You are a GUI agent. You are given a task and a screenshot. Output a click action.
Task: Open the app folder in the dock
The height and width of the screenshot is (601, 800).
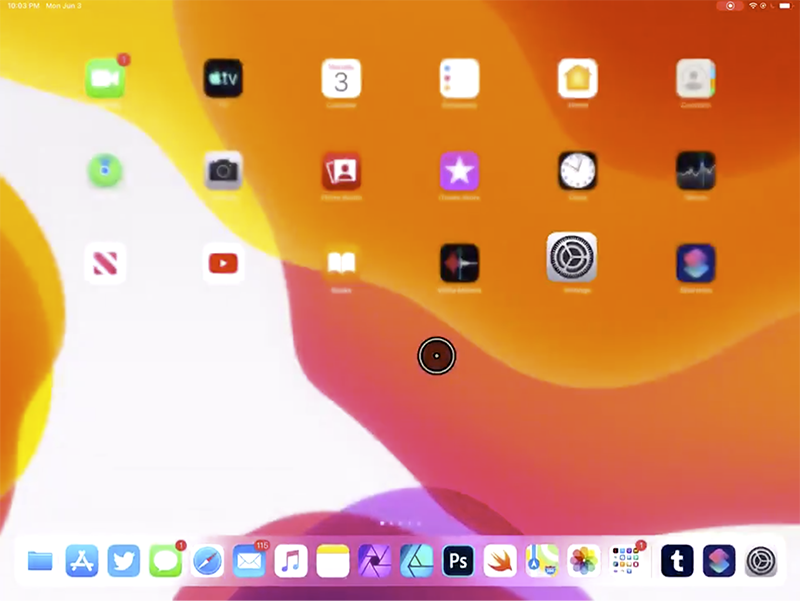click(626, 561)
